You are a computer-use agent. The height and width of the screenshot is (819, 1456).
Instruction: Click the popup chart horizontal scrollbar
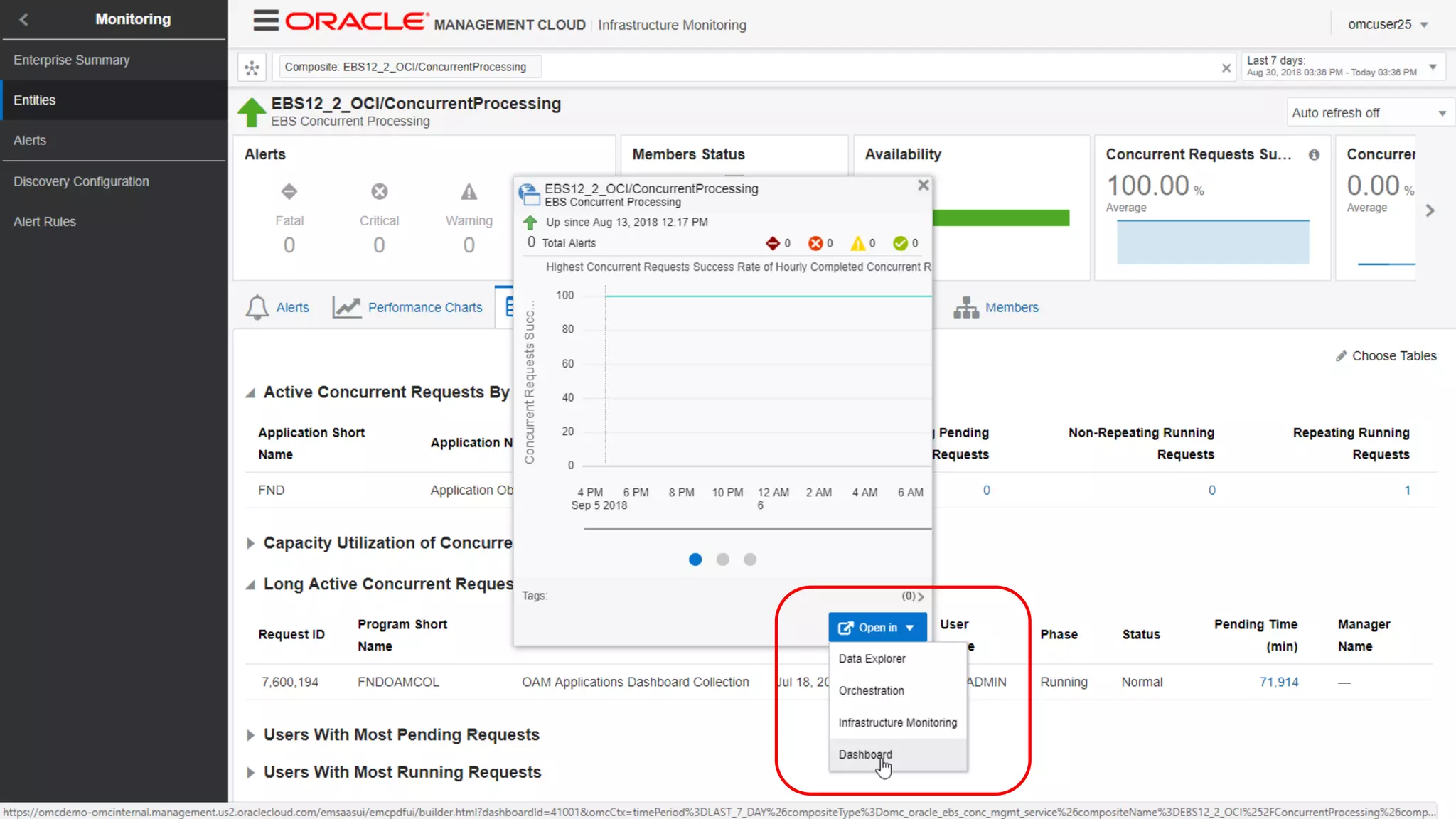click(757, 529)
